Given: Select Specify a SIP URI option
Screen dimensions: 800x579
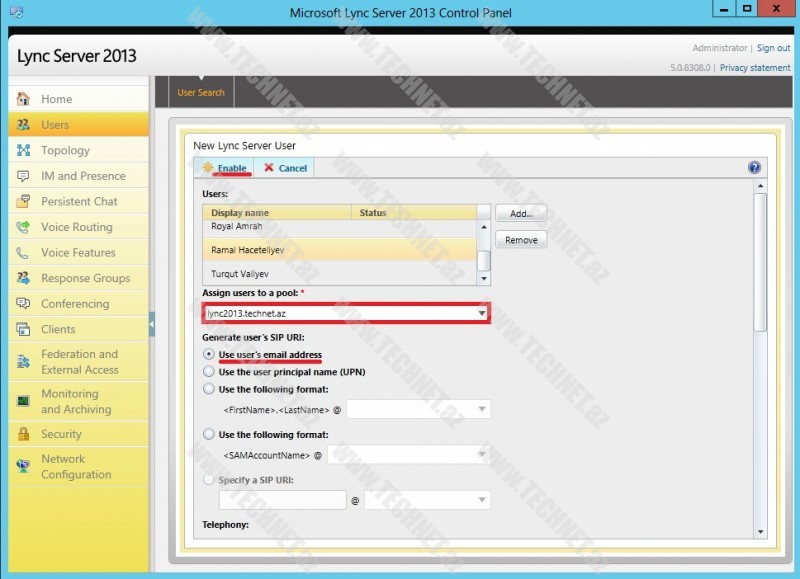Looking at the screenshot, I should [210, 479].
